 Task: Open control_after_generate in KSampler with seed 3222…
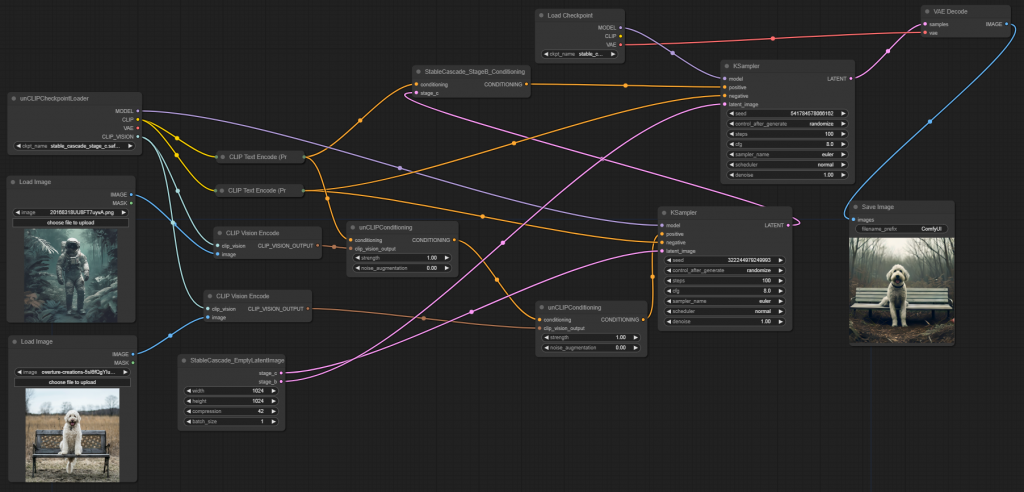click(x=724, y=270)
